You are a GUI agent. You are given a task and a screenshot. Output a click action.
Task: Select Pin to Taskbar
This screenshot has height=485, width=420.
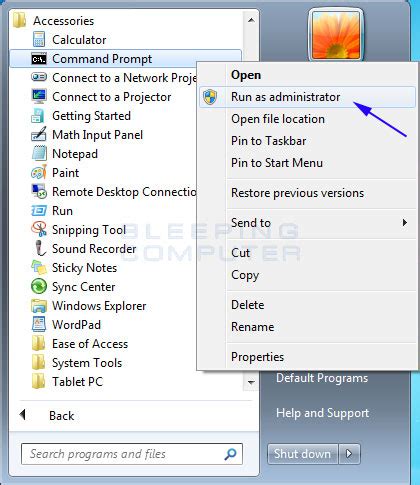click(268, 141)
